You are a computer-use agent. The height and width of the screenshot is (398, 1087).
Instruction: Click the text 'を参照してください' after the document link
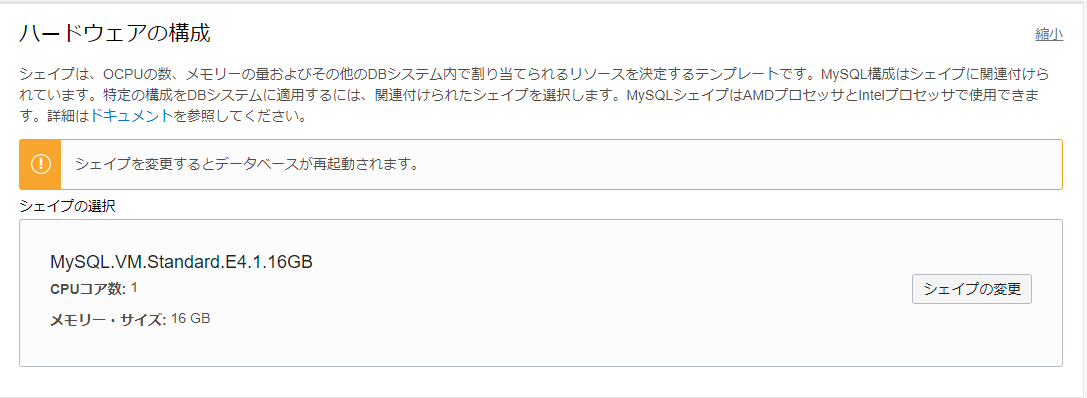pyautogui.click(x=240, y=116)
